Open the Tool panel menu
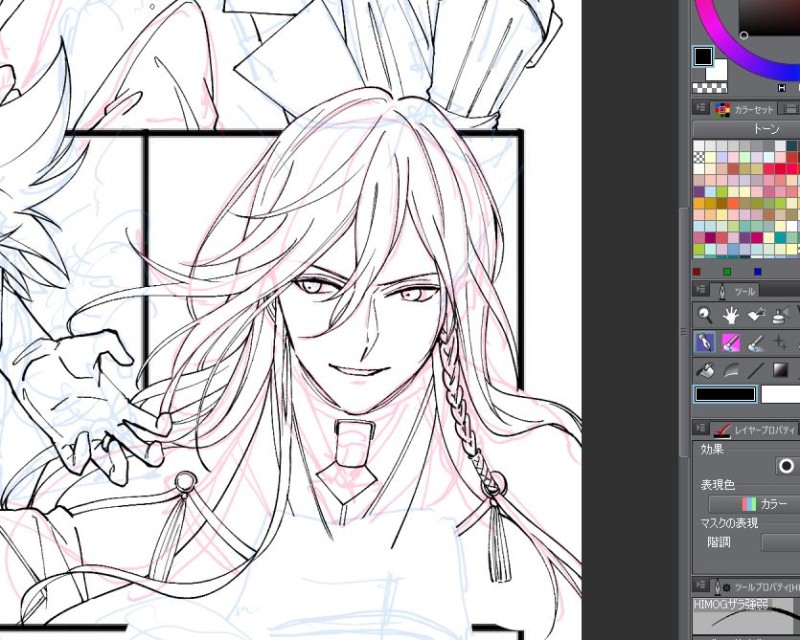This screenshot has width=800, height=640. [x=701, y=289]
